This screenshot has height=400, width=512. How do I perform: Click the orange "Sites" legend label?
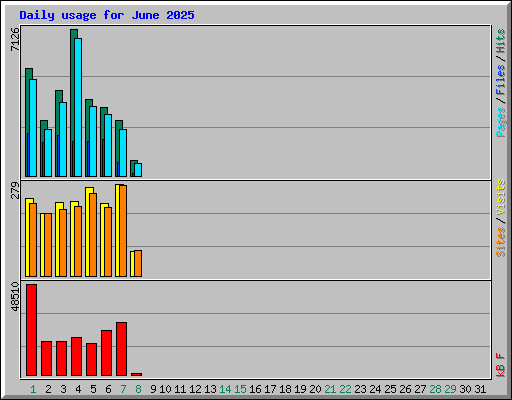[x=500, y=242]
